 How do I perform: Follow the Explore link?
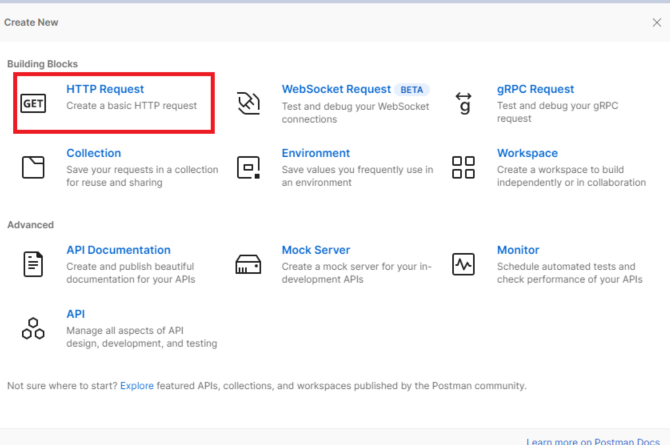point(137,386)
